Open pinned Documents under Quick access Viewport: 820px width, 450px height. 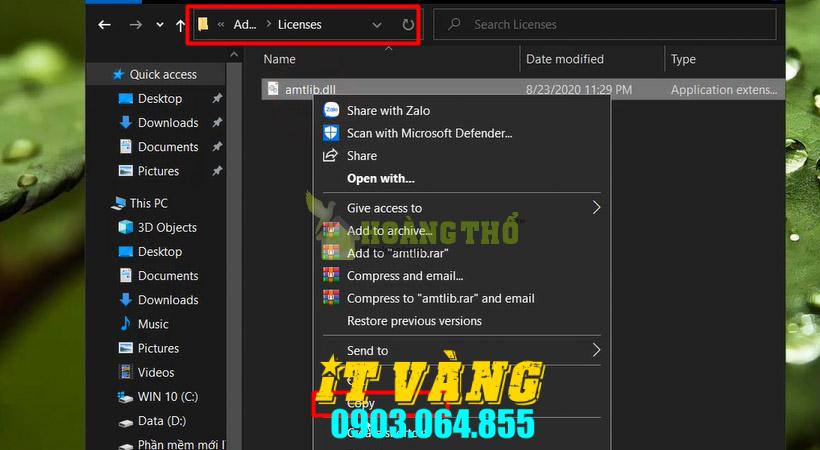[168, 147]
